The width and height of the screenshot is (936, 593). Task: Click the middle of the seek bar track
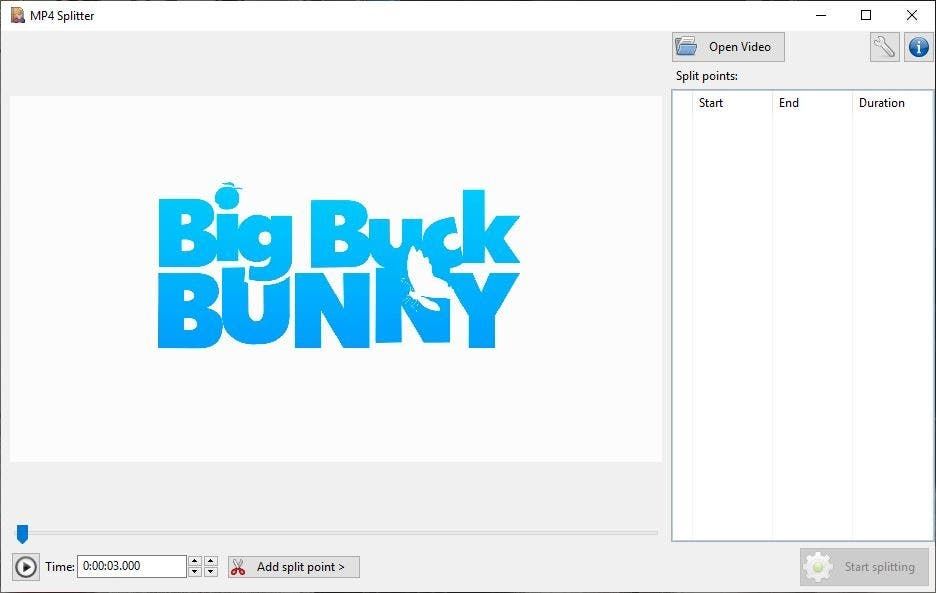[337, 533]
